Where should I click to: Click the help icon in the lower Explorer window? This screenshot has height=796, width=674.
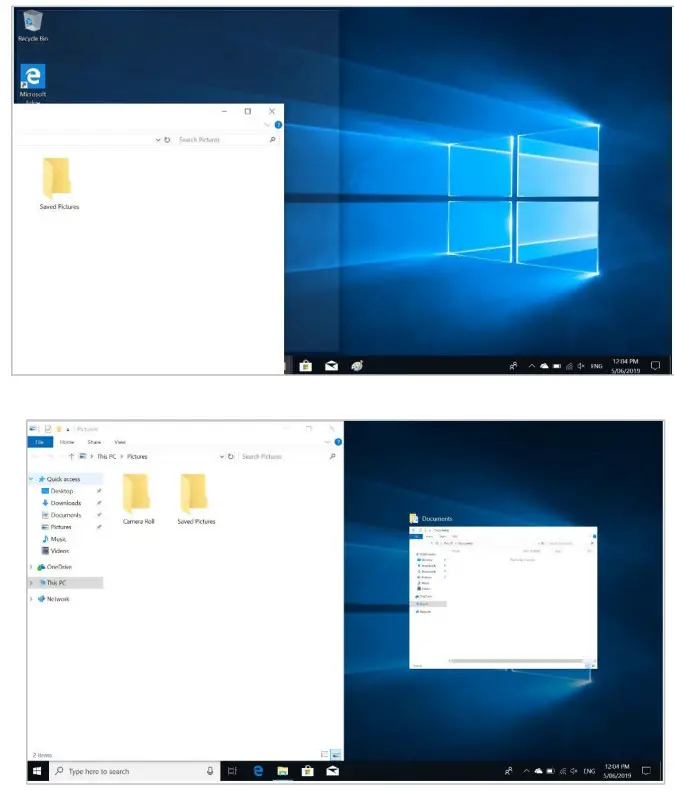pos(338,442)
